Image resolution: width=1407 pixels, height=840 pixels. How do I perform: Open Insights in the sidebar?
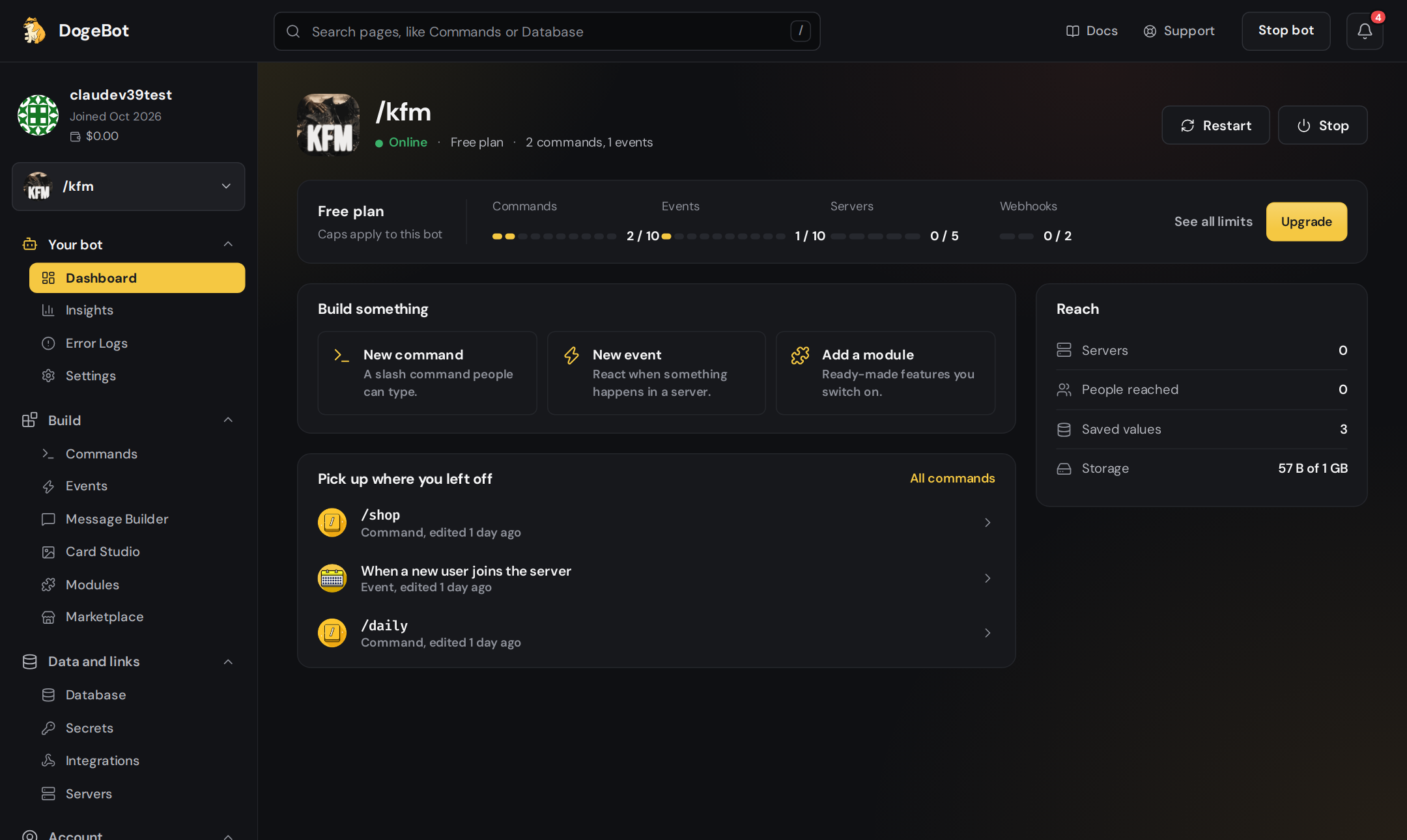137,310
